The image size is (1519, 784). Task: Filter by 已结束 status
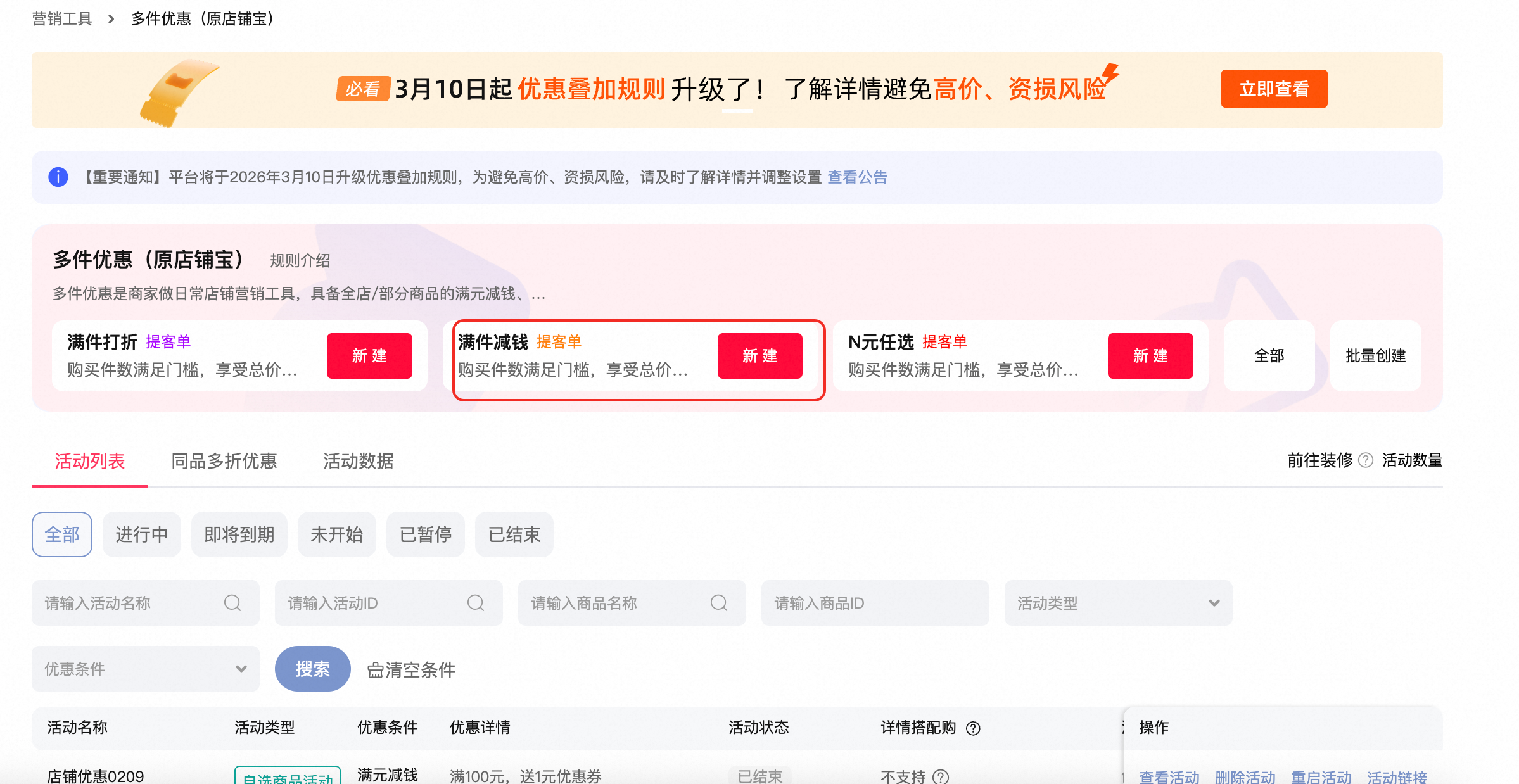click(x=514, y=534)
